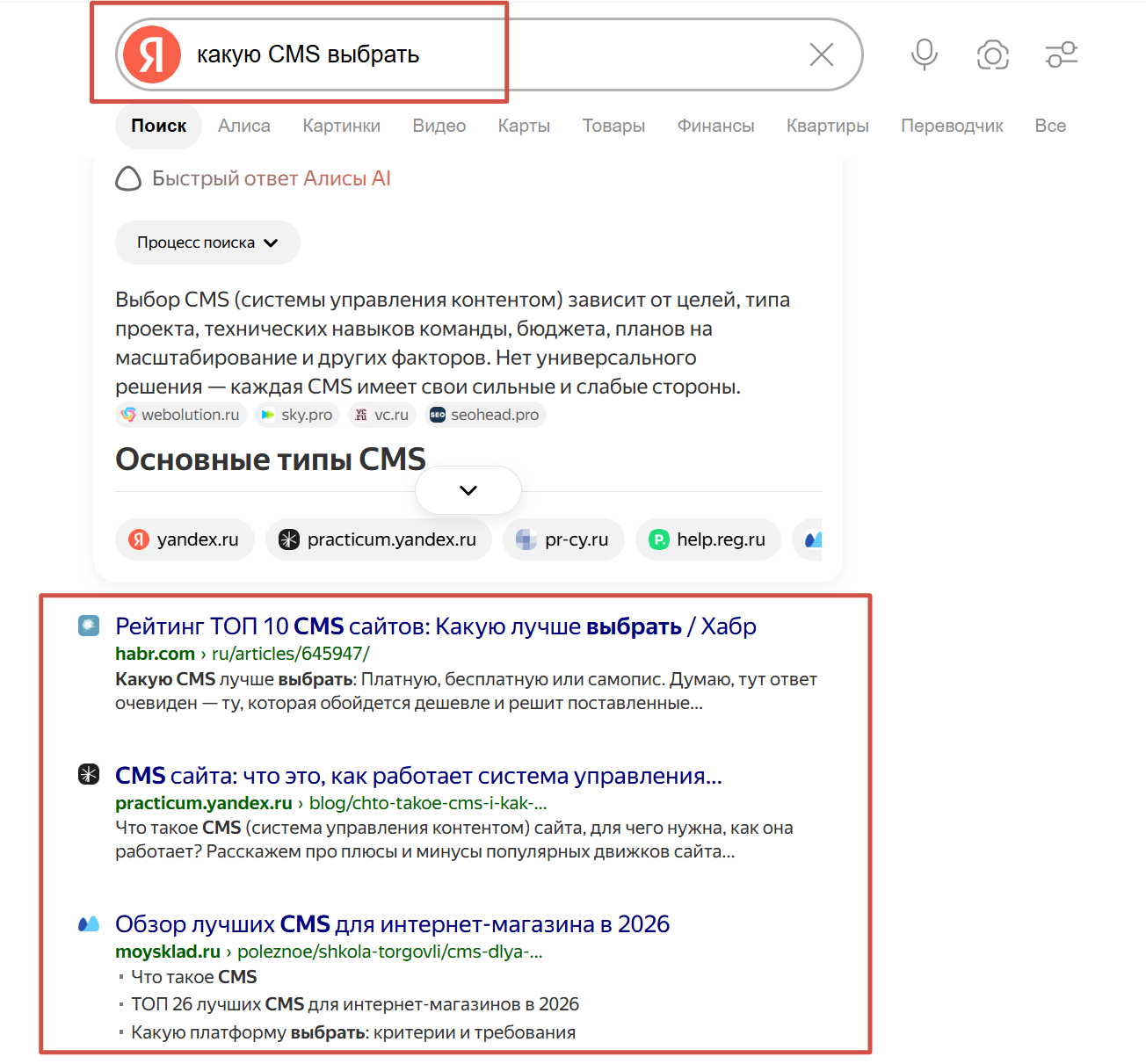Viewport: 1146px width, 1064px height.
Task: Open the practicum.yandex.ru source button
Action: point(379,539)
